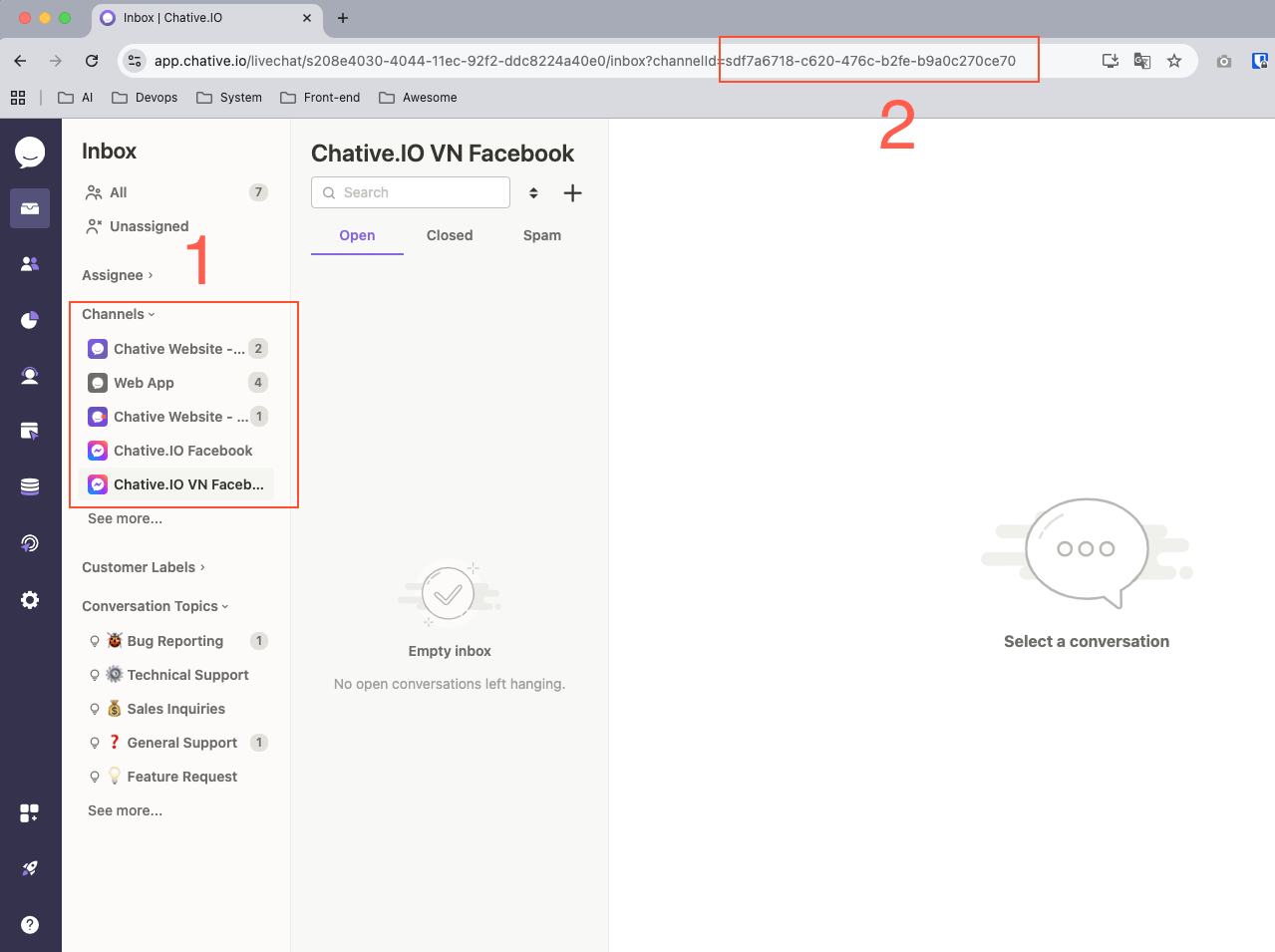Click See more under Channels
Screen dimensions: 1275x952
click(x=125, y=518)
